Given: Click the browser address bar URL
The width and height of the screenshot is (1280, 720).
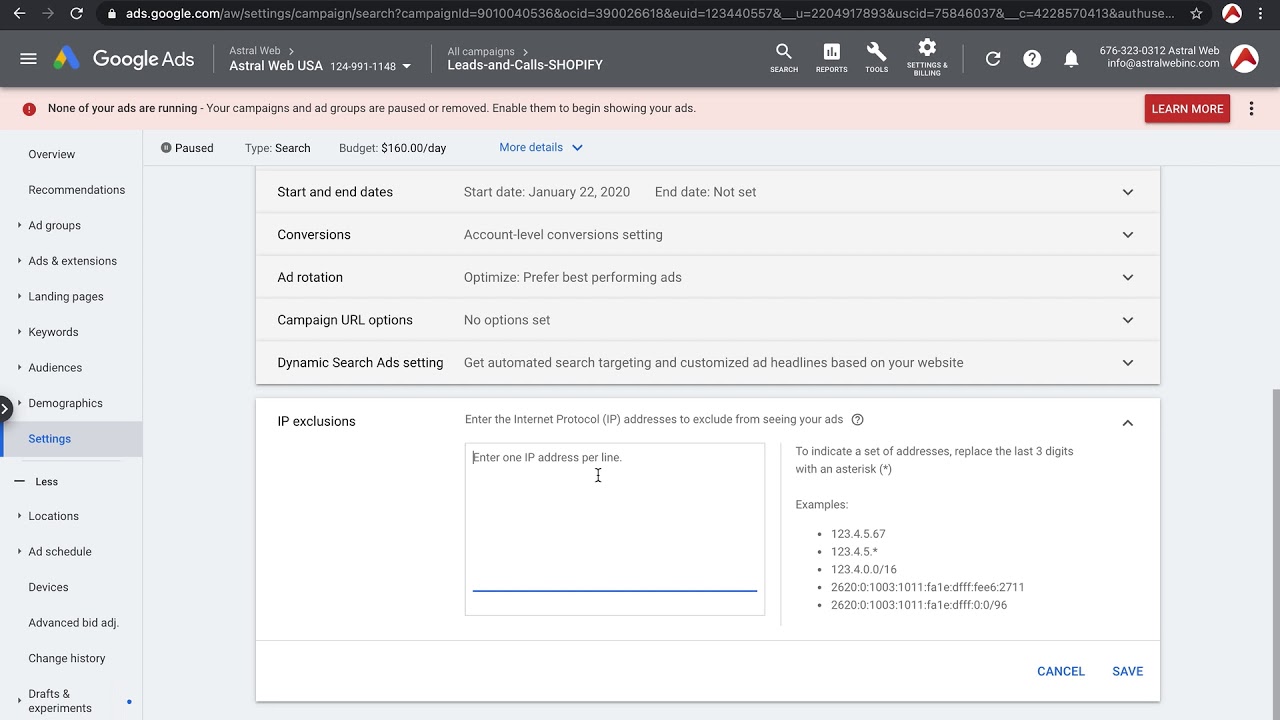Looking at the screenshot, I should (650, 14).
